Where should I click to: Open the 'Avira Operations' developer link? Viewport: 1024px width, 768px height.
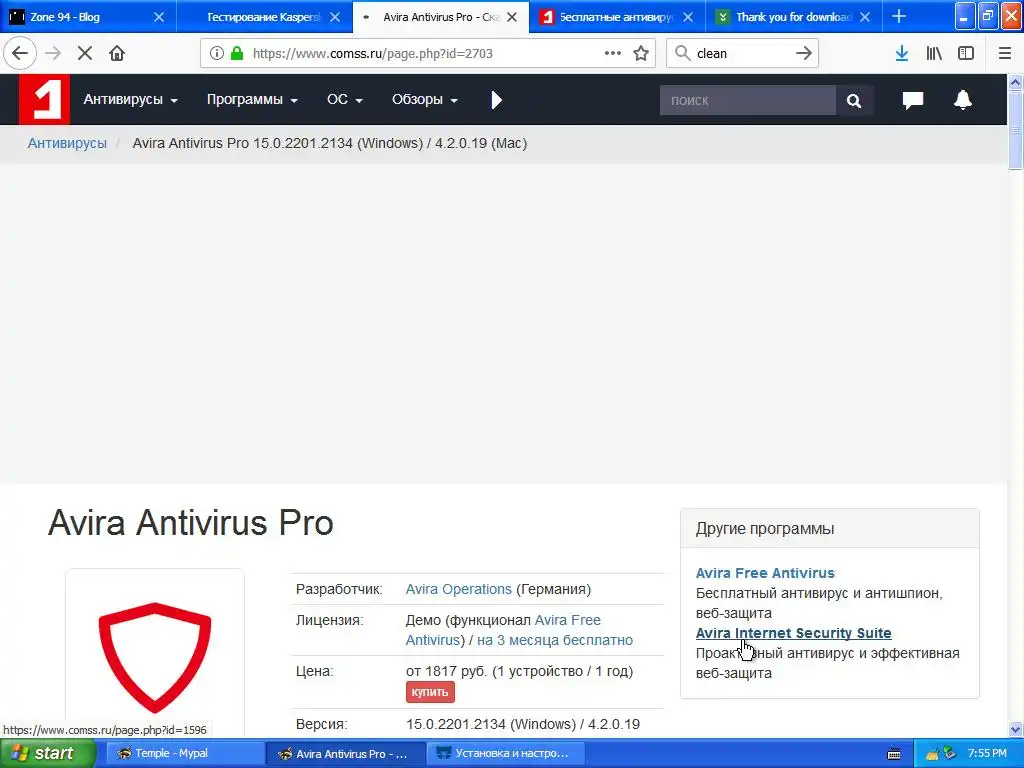click(458, 589)
